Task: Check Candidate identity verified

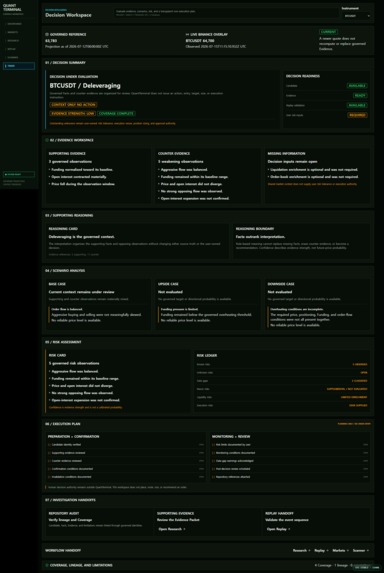Action: (49, 445)
